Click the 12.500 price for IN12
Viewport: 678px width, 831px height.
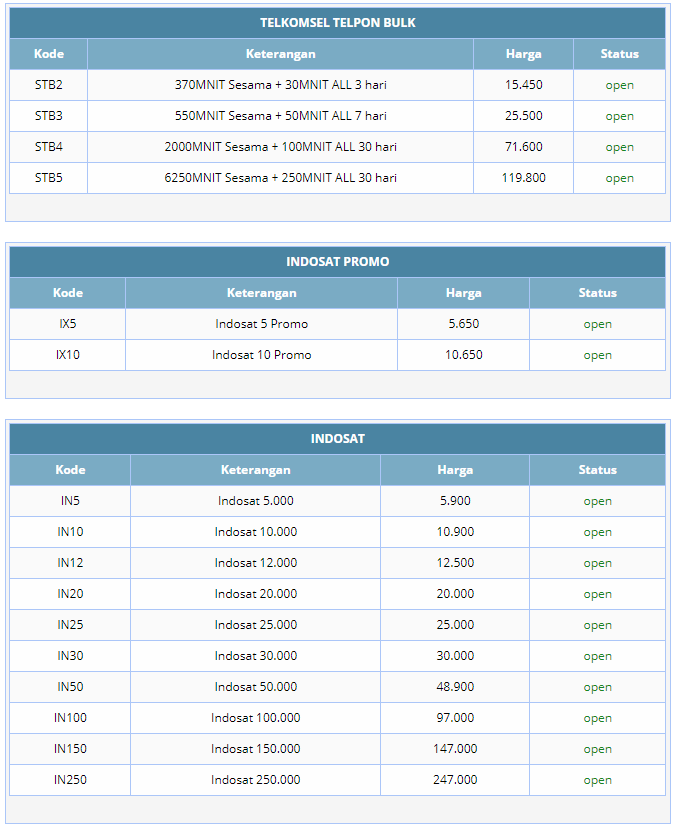(x=455, y=563)
